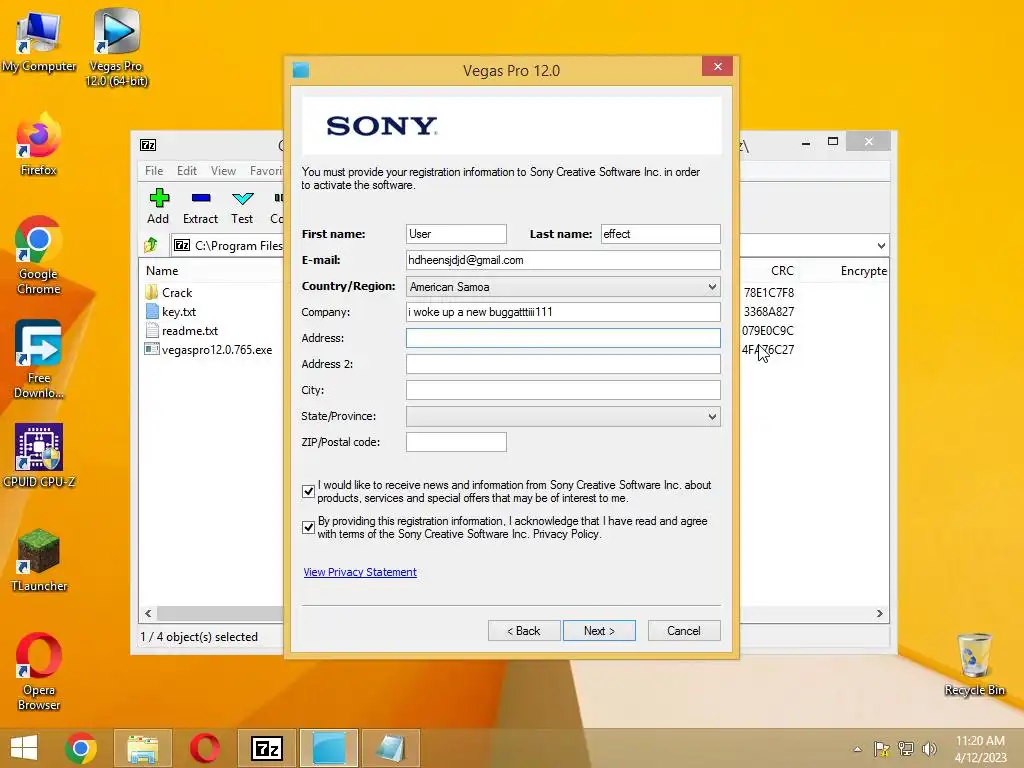Click CRC value 78E1C7F8

click(x=769, y=293)
